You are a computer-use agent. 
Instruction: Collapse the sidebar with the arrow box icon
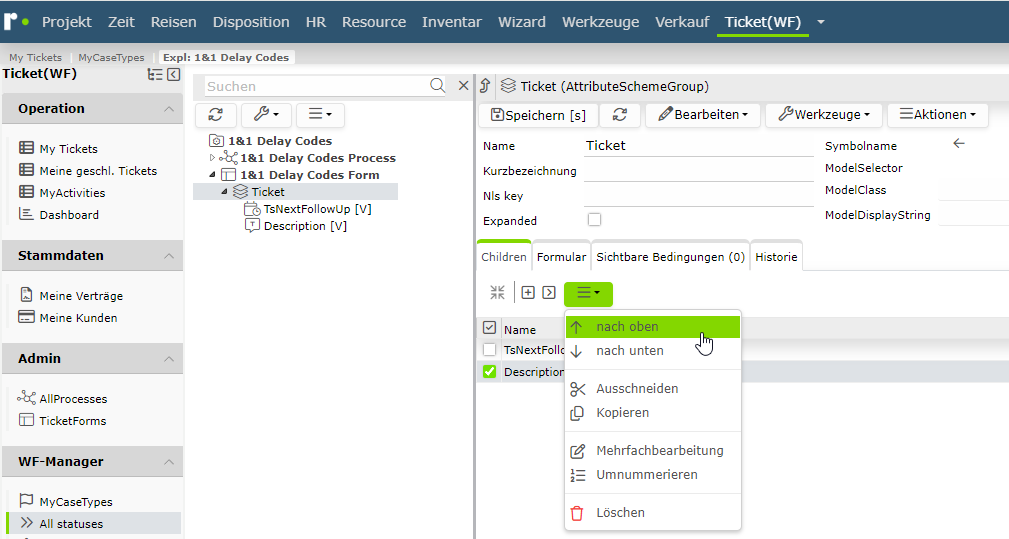pyautogui.click(x=174, y=75)
